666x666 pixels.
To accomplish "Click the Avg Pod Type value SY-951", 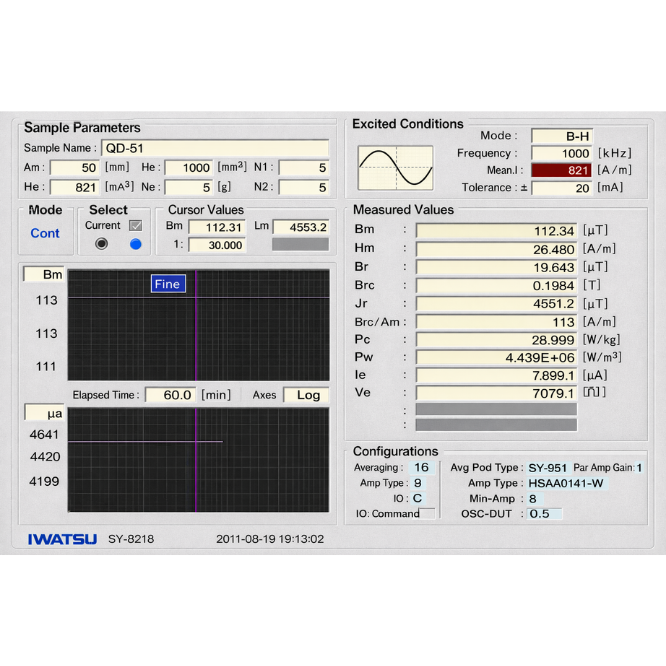I will coord(547,468).
